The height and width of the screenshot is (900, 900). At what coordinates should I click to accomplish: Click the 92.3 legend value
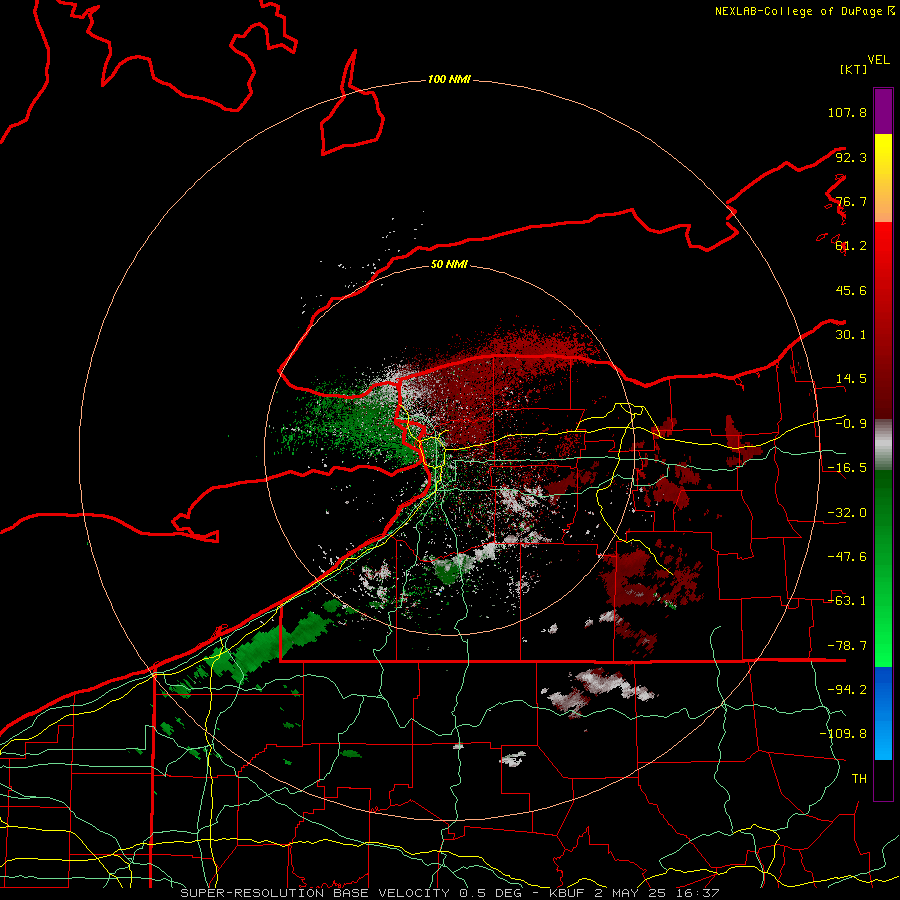tap(851, 157)
